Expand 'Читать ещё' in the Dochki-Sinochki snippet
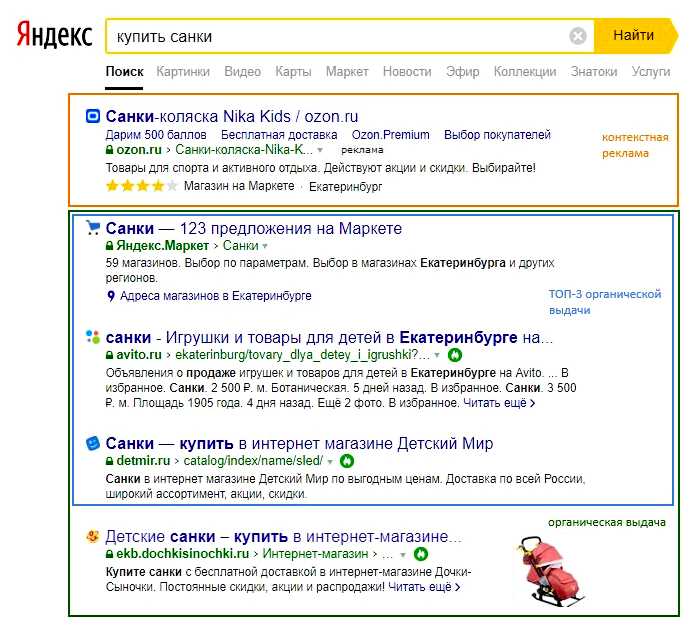 420,587
